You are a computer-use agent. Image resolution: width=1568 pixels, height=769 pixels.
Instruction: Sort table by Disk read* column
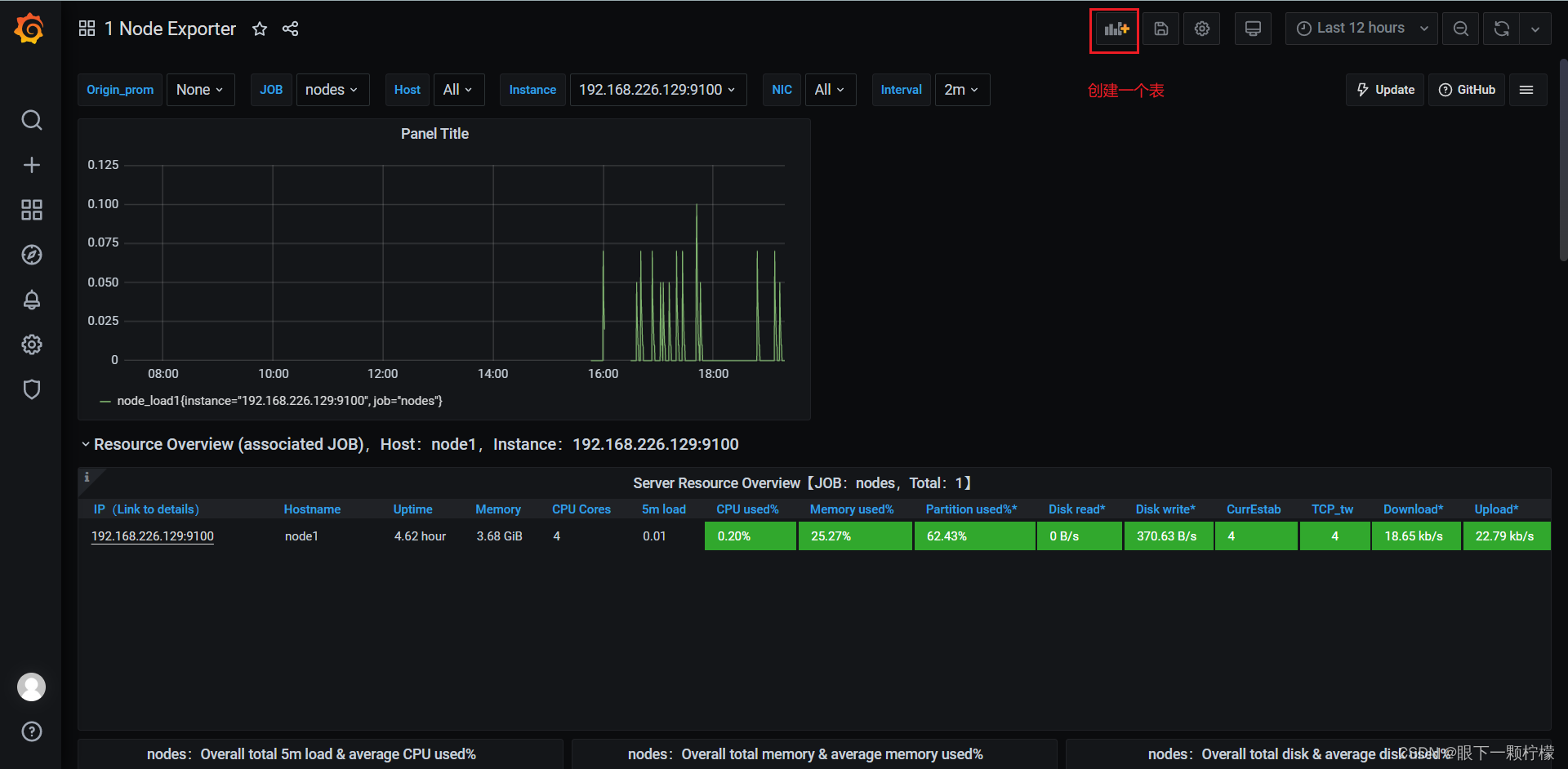1076,509
